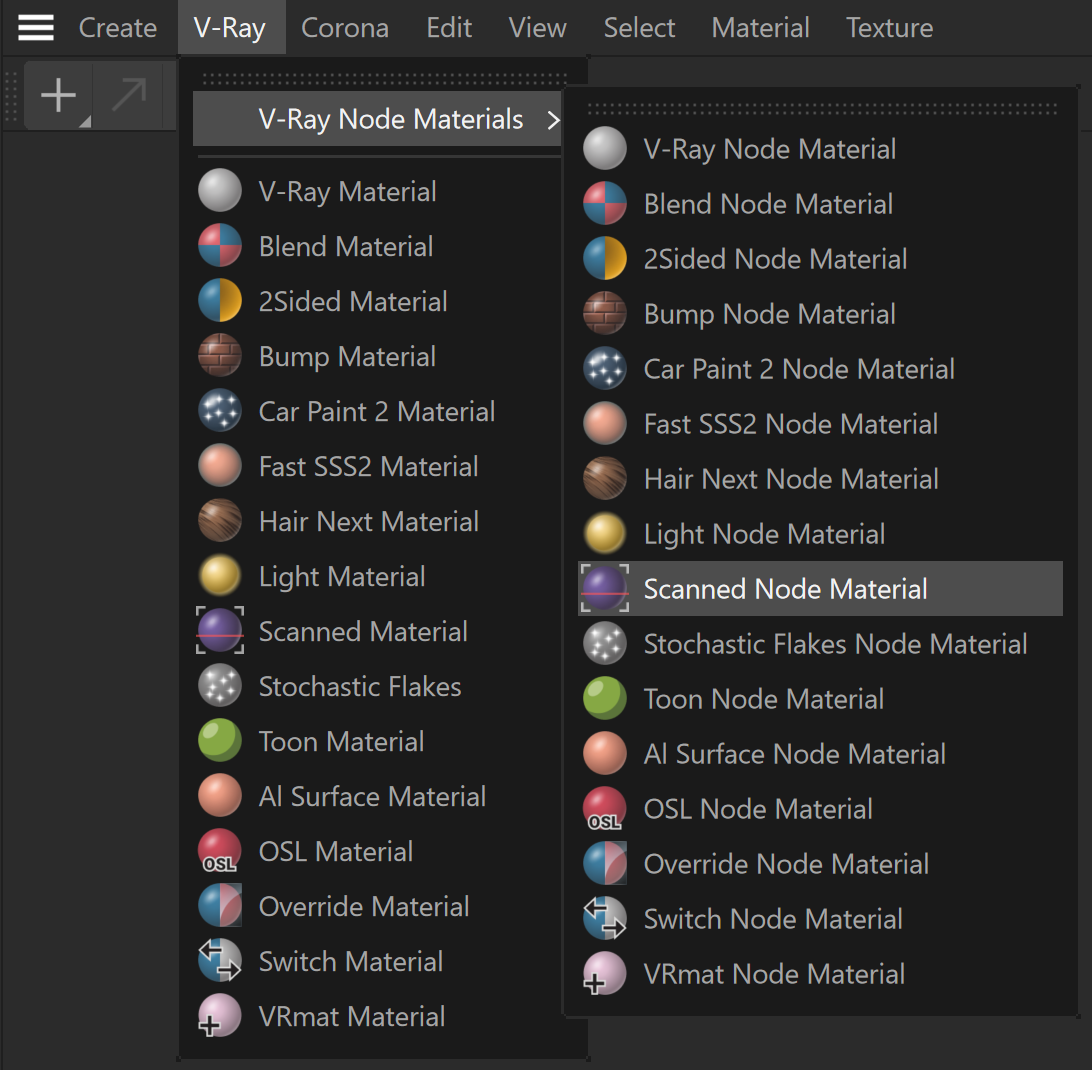
Task: Select Light Node Material entry text
Action: point(765,534)
